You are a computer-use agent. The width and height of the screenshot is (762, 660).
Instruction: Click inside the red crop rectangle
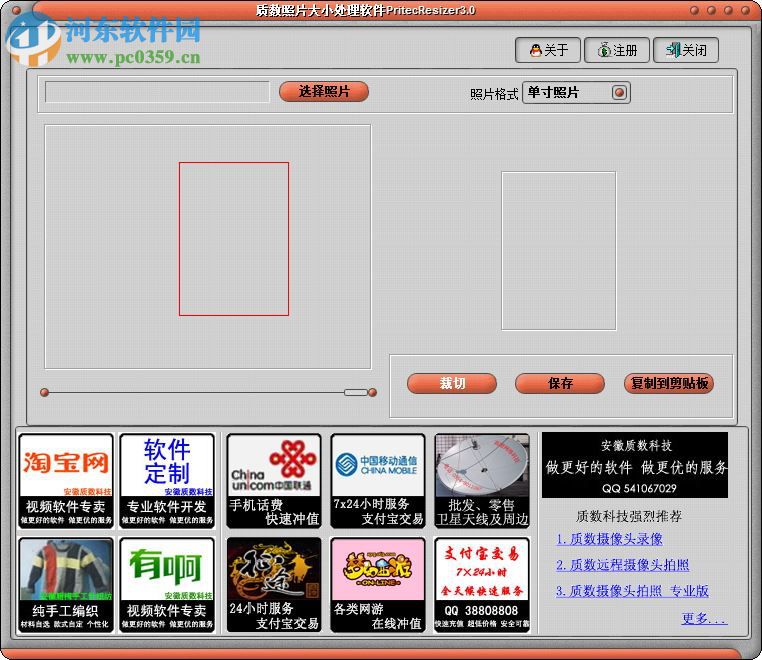234,239
